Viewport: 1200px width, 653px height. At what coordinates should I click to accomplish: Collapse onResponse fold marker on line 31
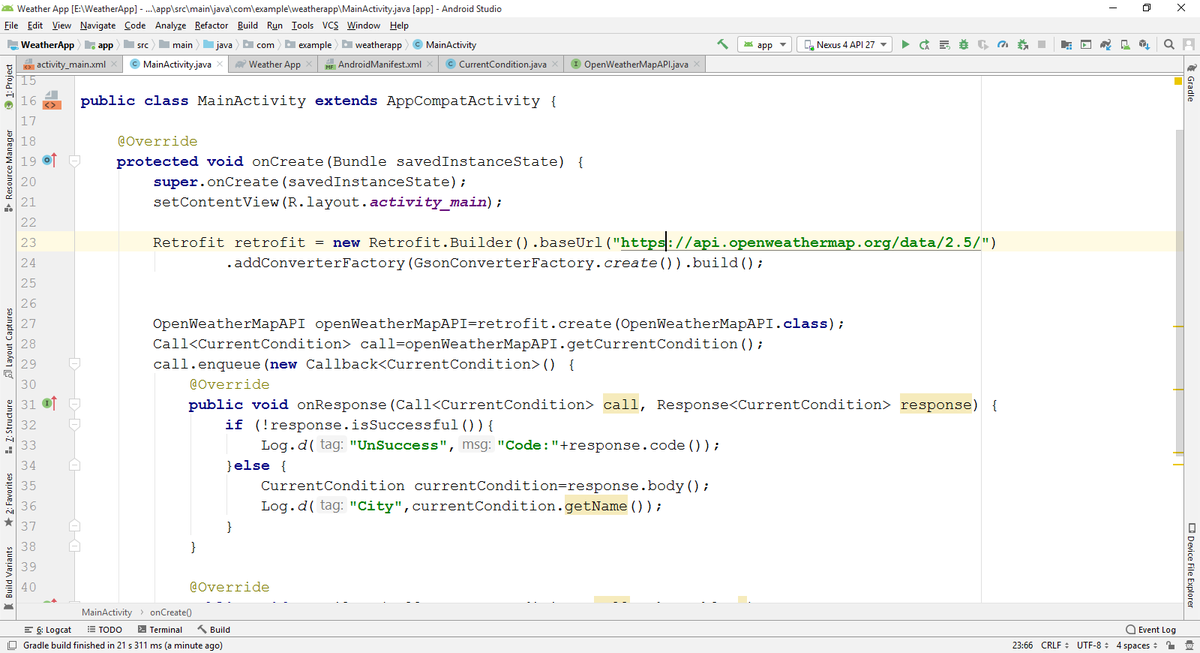(76, 404)
